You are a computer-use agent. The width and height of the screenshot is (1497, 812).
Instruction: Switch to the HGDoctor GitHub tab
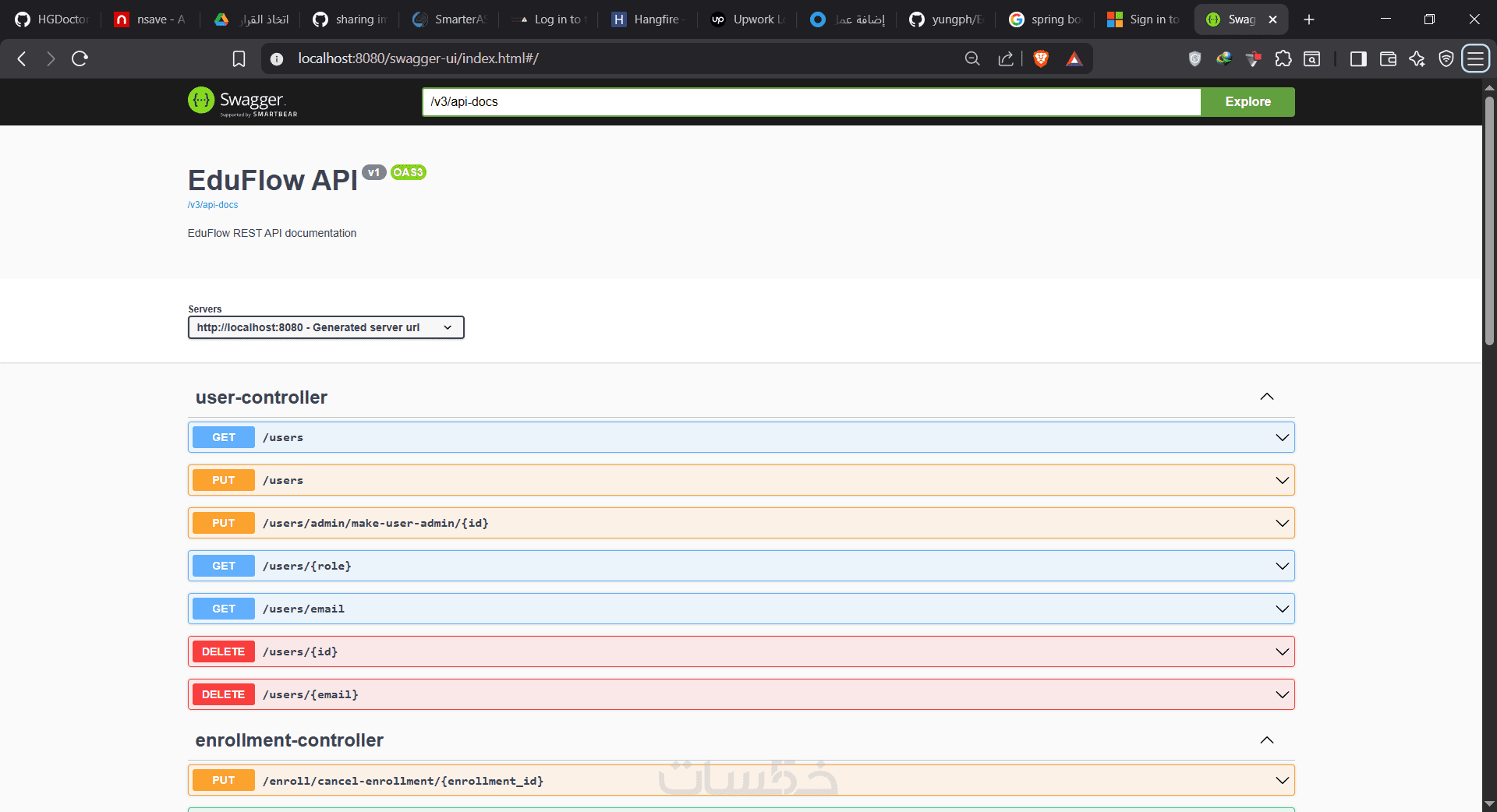click(x=51, y=19)
